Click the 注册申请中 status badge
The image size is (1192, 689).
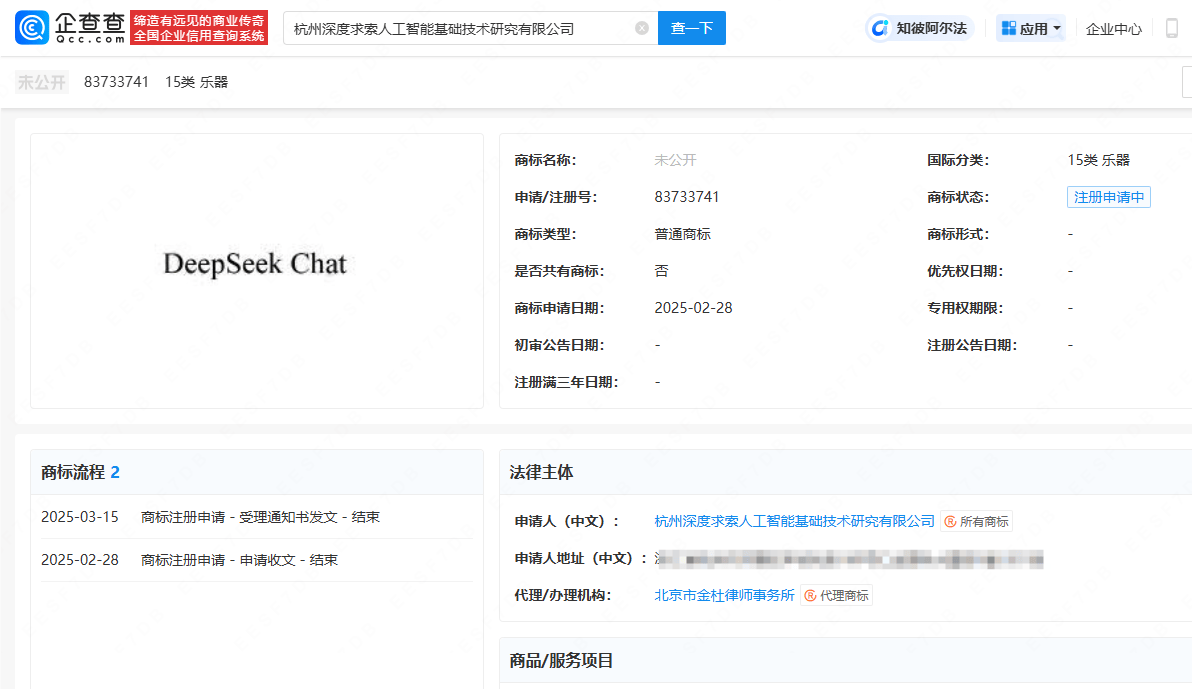pos(1108,197)
